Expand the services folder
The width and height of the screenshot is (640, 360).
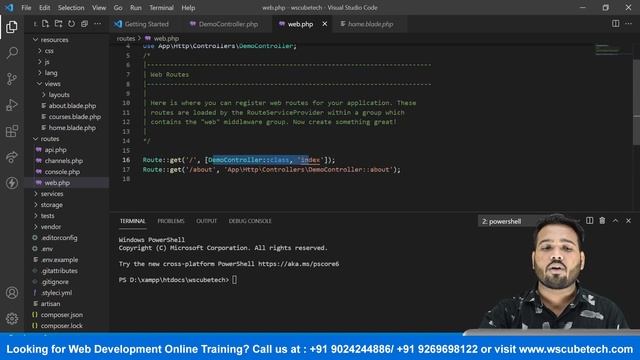[x=52, y=193]
